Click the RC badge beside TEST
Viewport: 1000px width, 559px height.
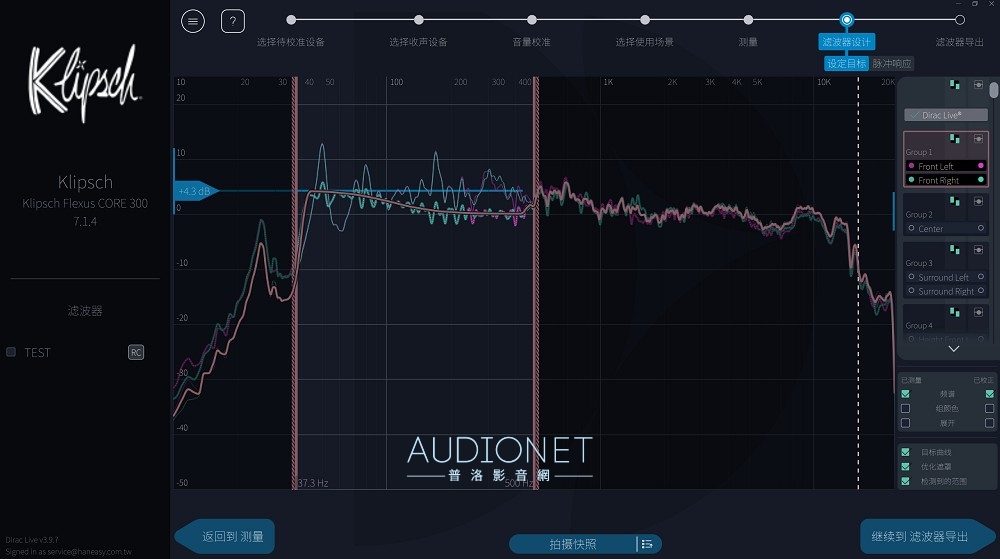(x=136, y=352)
